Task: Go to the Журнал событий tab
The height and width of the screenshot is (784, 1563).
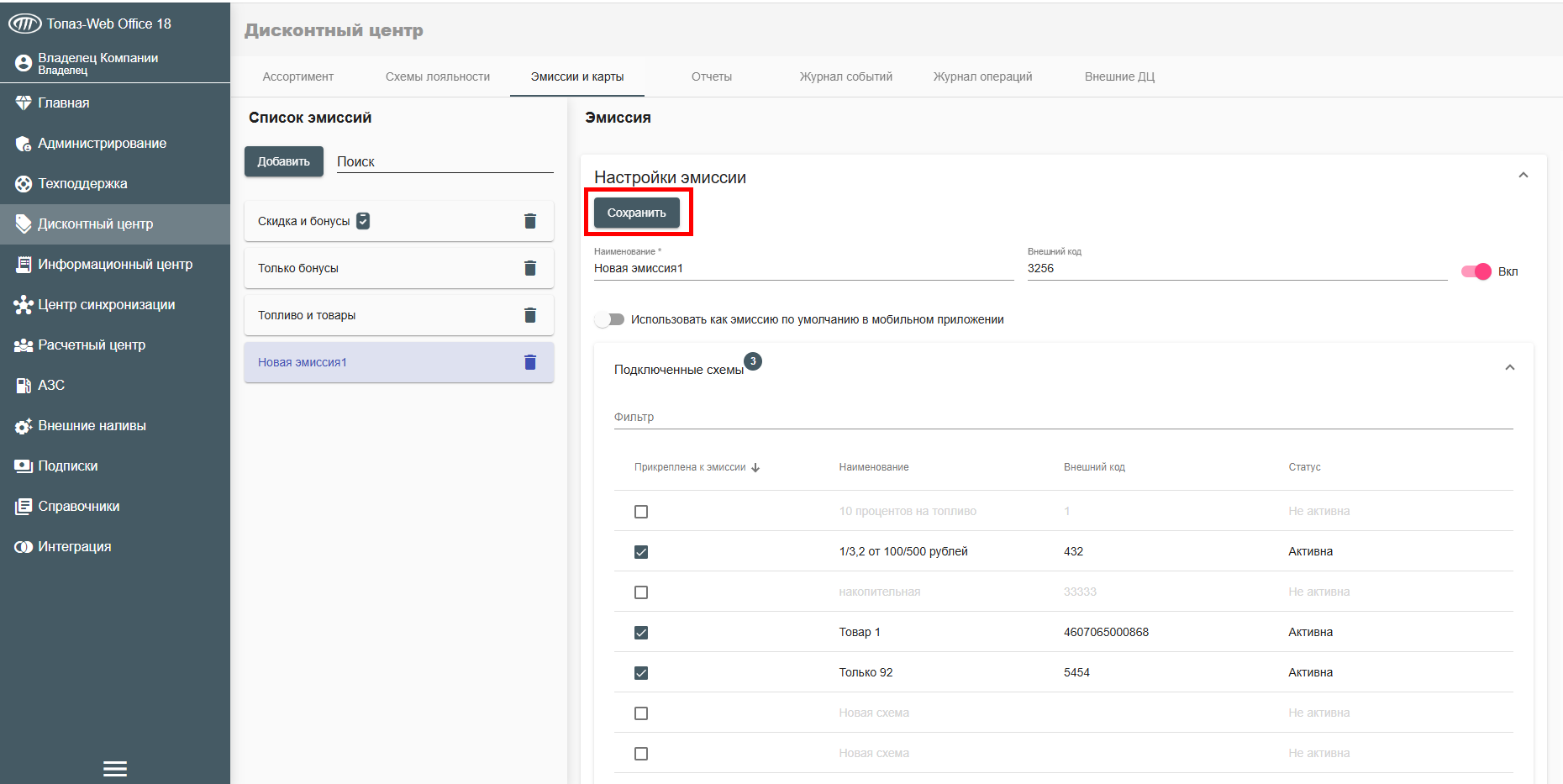Action: (846, 76)
